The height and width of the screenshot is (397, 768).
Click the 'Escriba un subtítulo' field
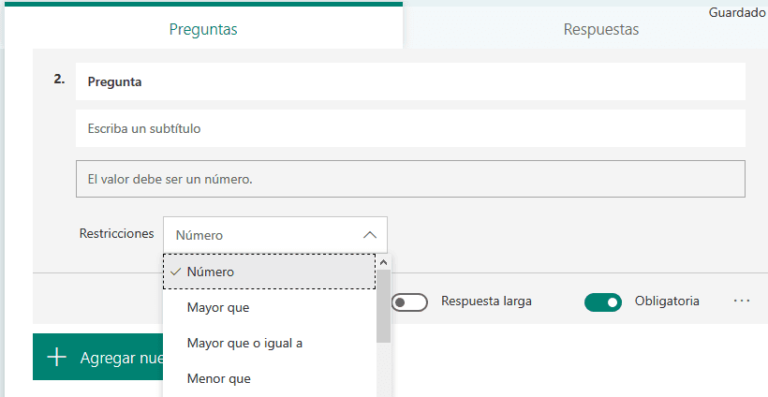410,128
